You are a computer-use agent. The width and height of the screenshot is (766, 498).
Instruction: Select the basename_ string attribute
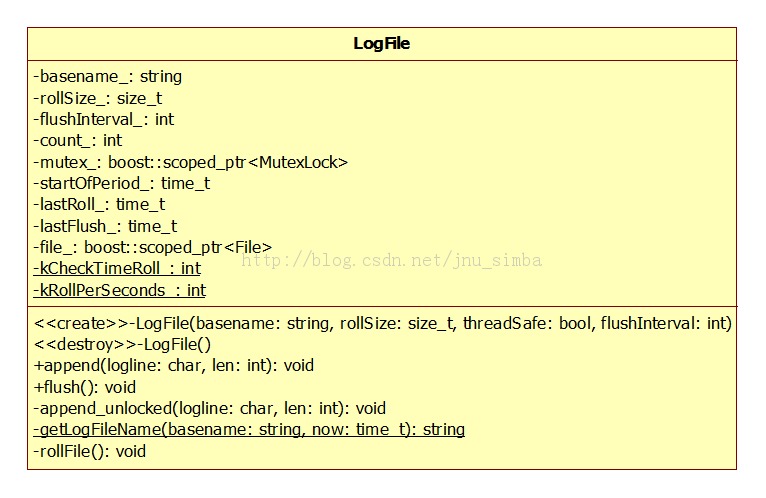point(107,76)
